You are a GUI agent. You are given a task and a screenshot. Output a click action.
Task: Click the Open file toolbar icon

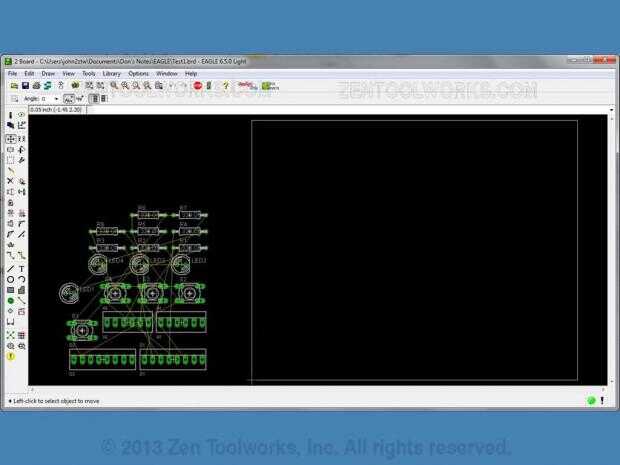coord(14,85)
